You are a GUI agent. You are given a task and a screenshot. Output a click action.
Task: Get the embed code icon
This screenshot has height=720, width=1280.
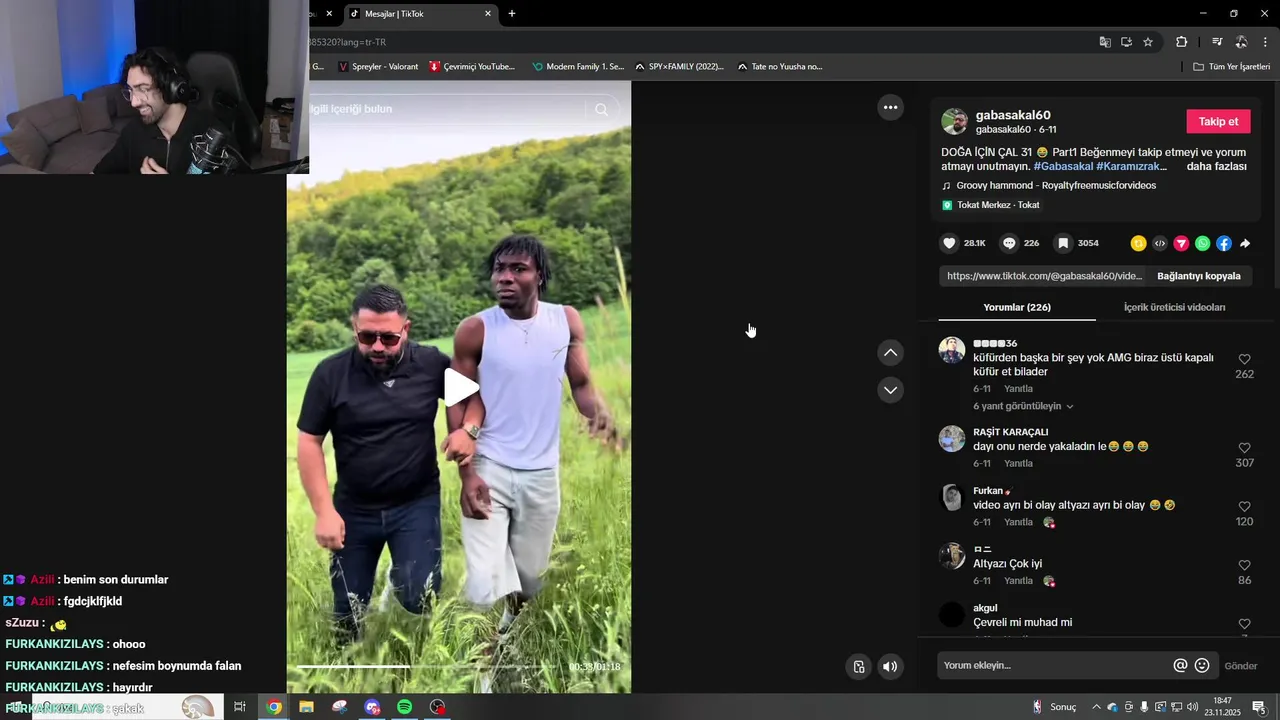tap(1160, 243)
